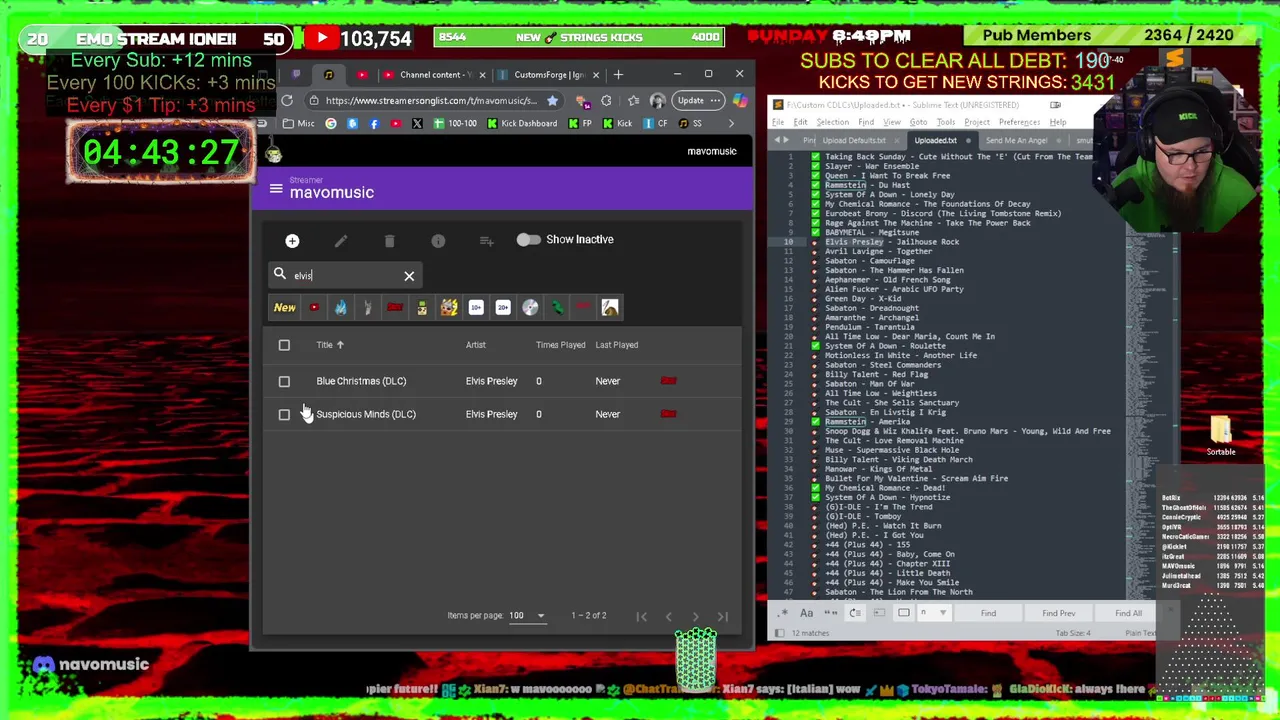The width and height of the screenshot is (1280, 720).
Task: Click the Elvis Presley - Jailhouse Rock line
Action: [891, 241]
